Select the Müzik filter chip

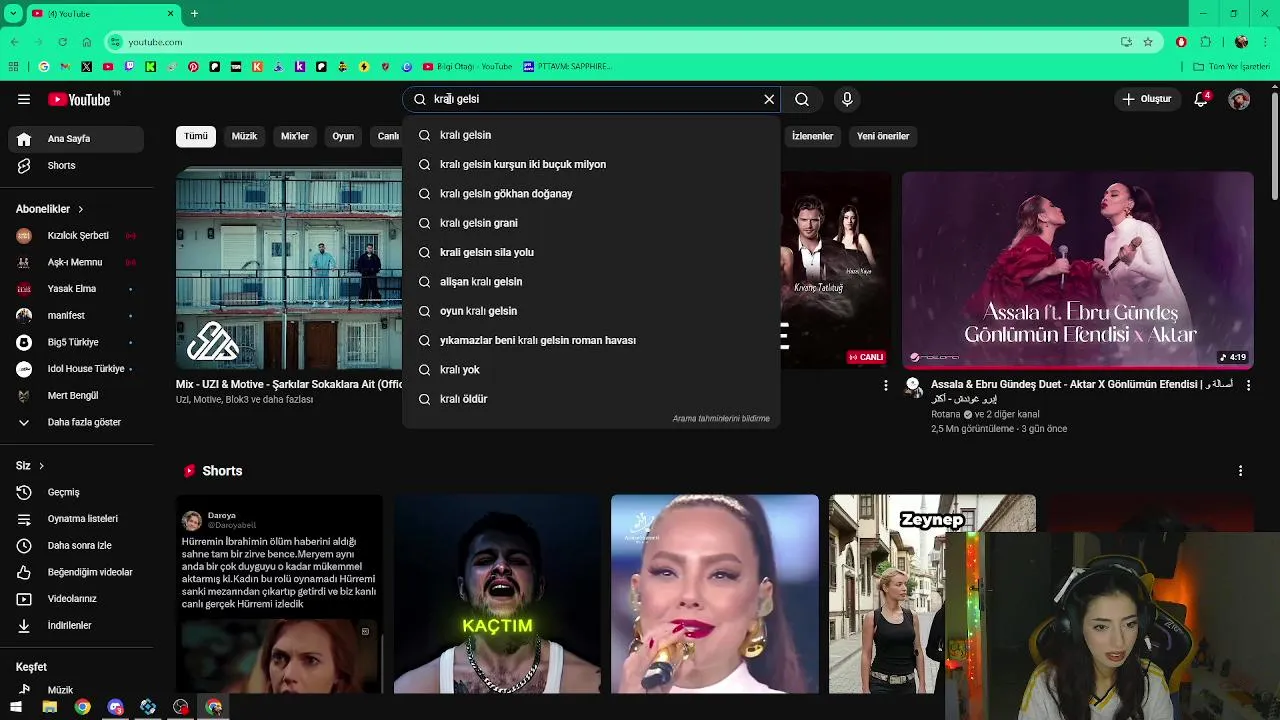pyautogui.click(x=244, y=136)
